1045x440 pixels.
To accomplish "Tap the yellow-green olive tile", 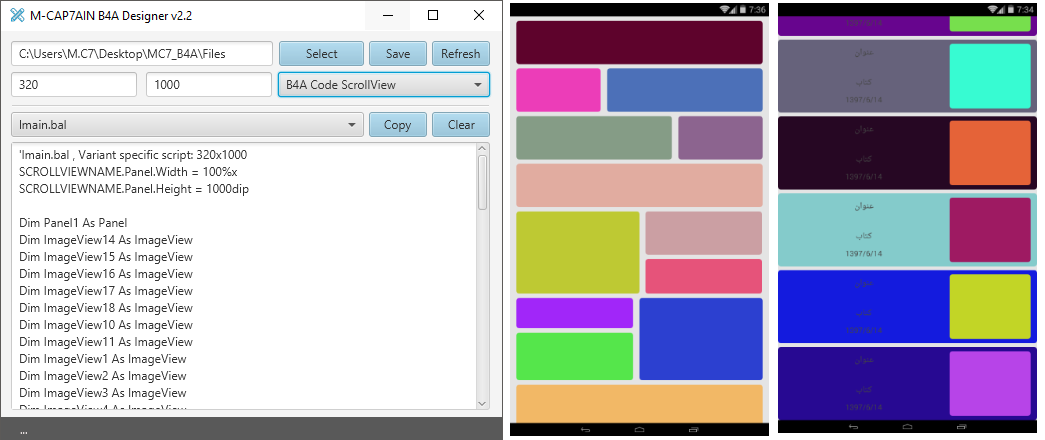I will click(577, 252).
